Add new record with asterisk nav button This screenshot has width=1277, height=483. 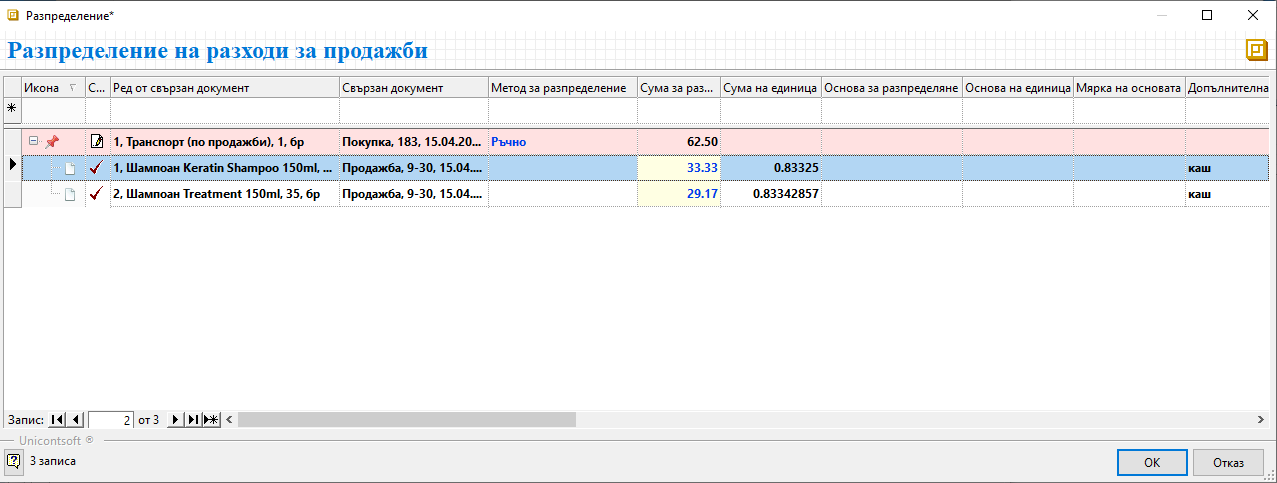[x=210, y=420]
